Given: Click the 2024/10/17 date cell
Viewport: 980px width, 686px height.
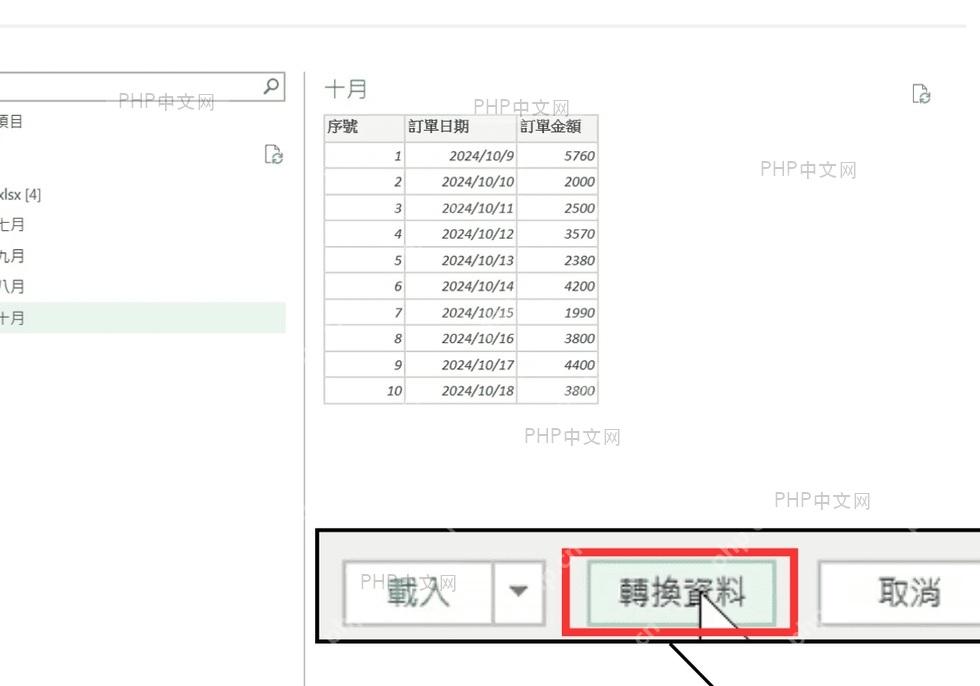Looking at the screenshot, I should [461, 365].
